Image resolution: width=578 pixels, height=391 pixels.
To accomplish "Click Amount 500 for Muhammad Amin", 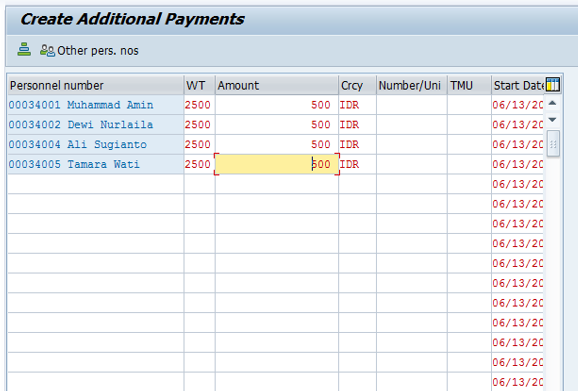I will (276, 105).
